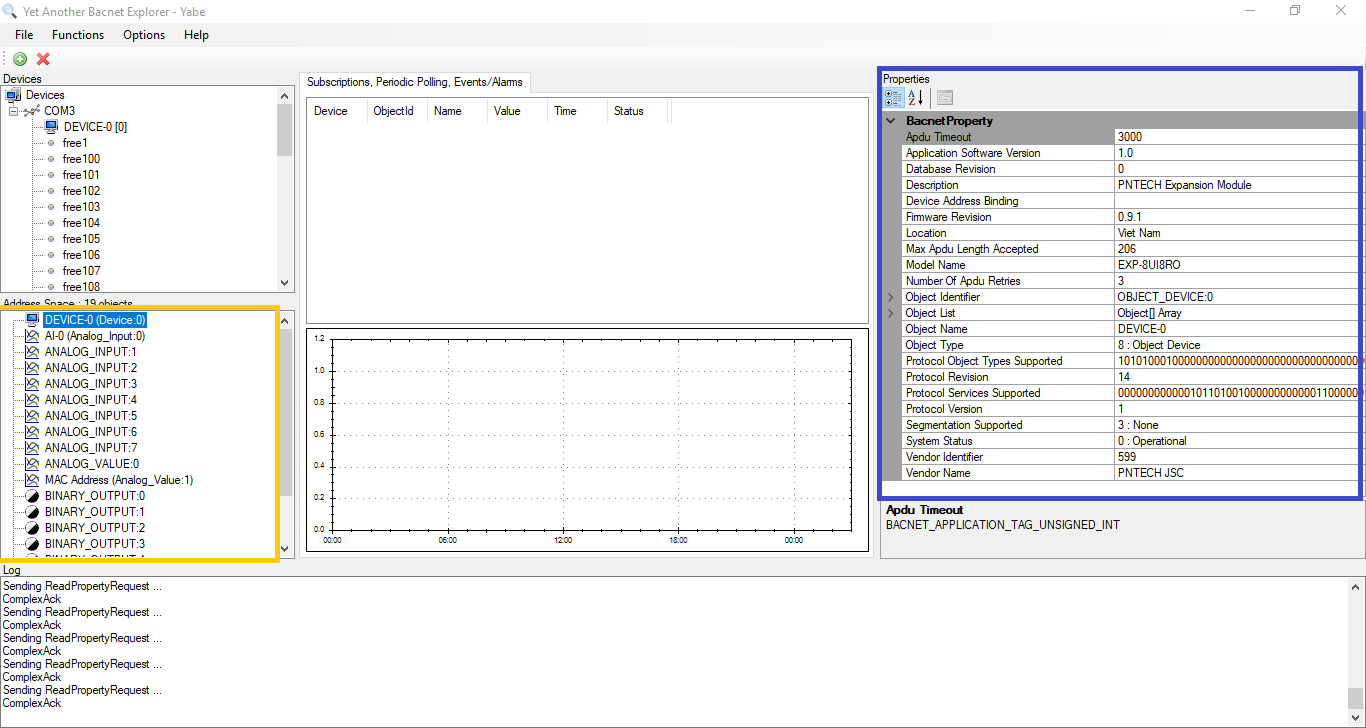1366x728 pixels.
Task: Click the AI-0 Analog_Input object icon
Action: 30,335
